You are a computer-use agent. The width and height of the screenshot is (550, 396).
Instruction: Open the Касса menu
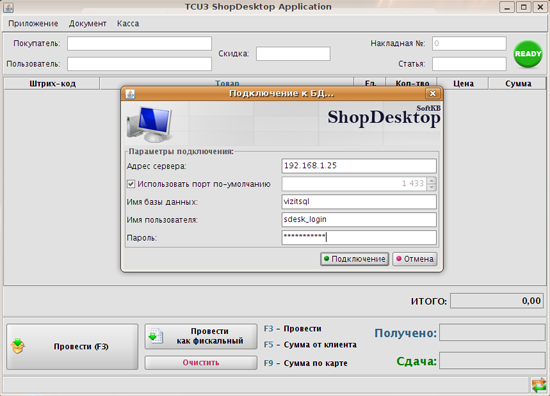[x=128, y=24]
